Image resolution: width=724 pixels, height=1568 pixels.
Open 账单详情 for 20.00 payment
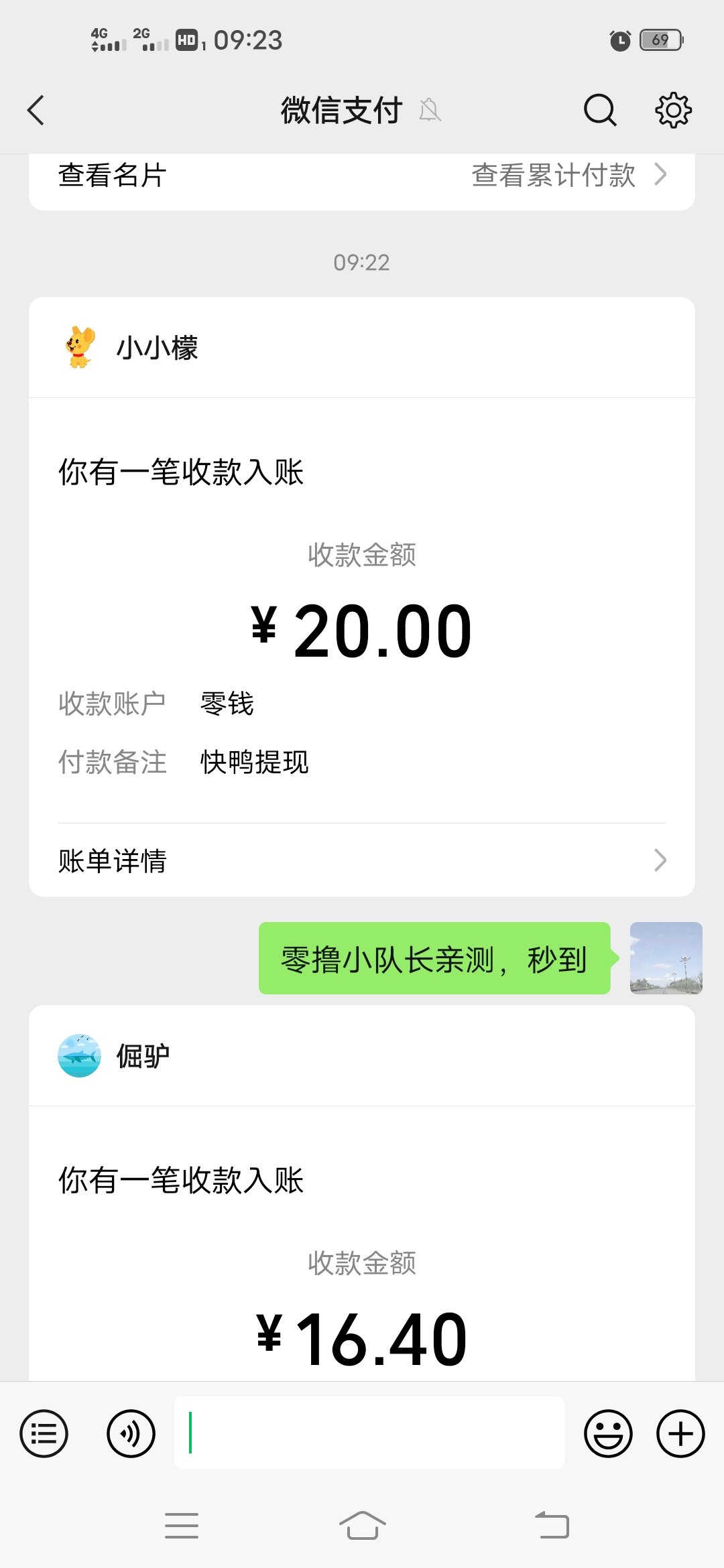click(x=113, y=860)
